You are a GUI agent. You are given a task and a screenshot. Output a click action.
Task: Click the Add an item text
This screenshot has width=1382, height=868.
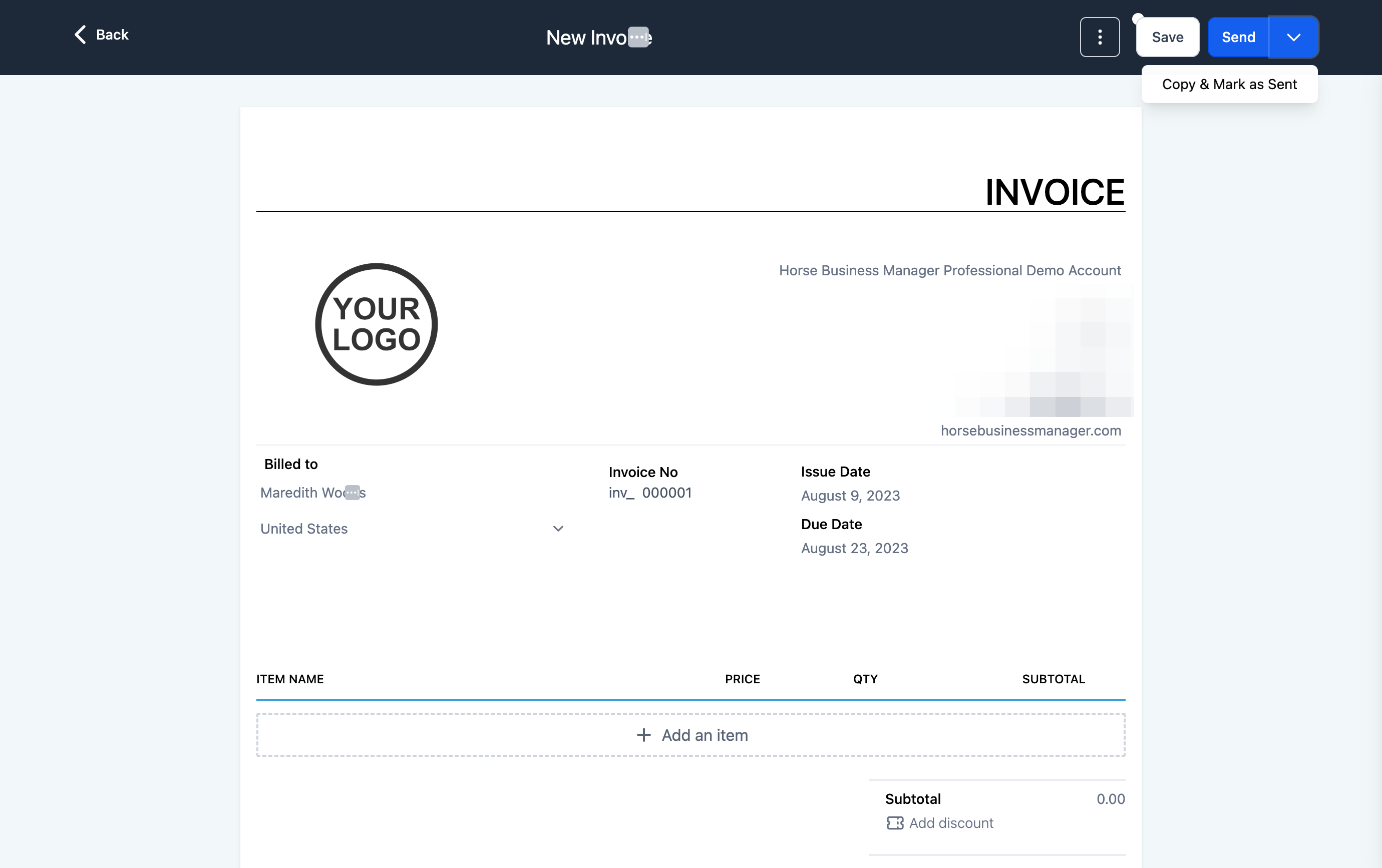(705, 735)
